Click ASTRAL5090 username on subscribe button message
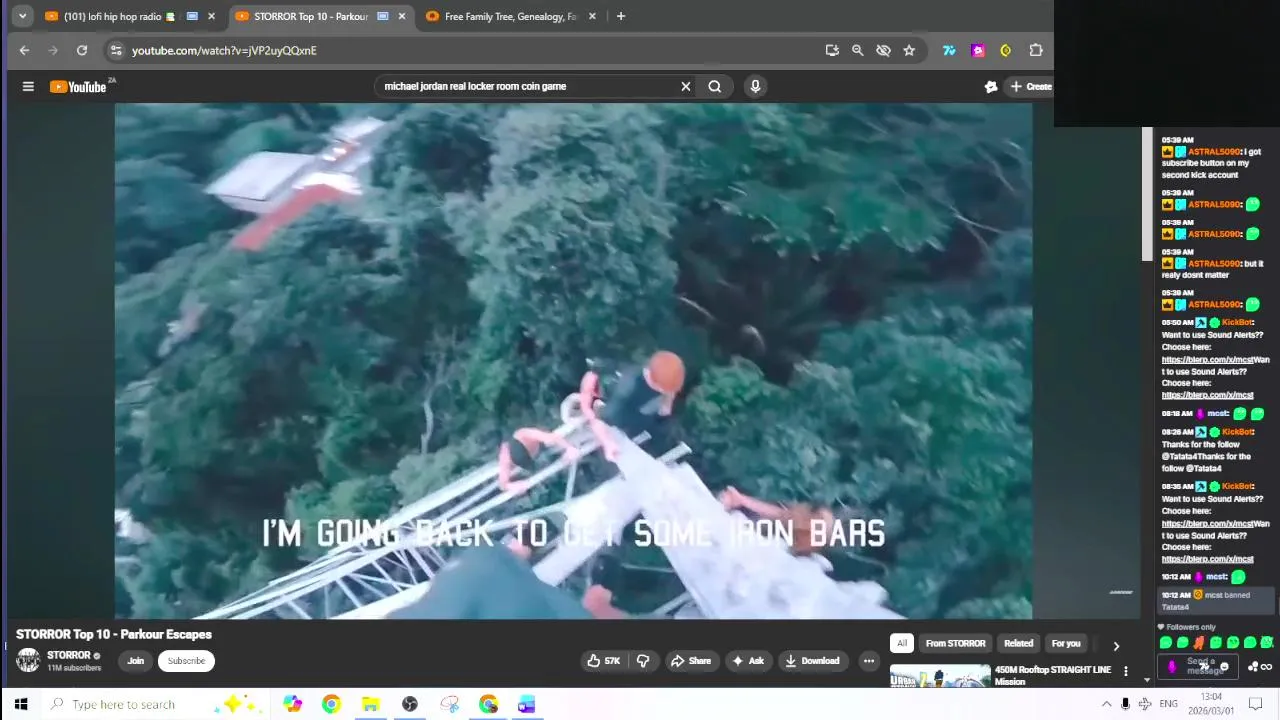Viewport: 1280px width, 720px height. coord(1214,152)
